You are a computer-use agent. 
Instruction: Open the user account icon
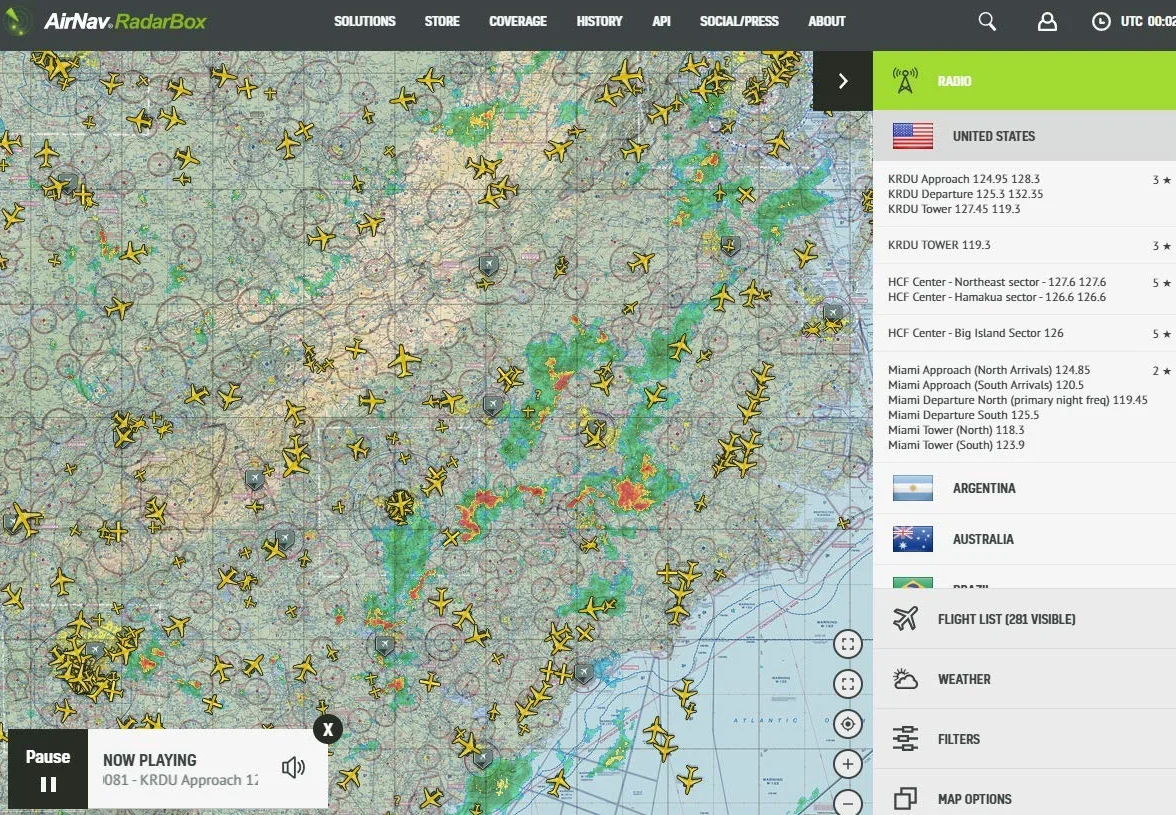(x=1047, y=22)
